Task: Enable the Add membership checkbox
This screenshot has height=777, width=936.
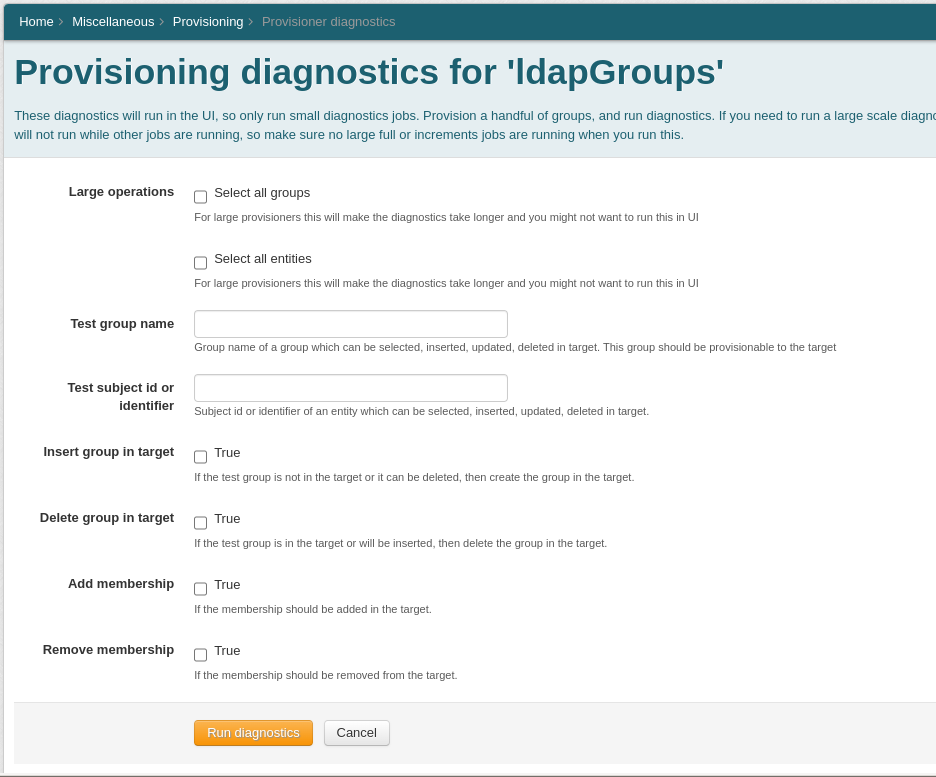Action: click(201, 589)
